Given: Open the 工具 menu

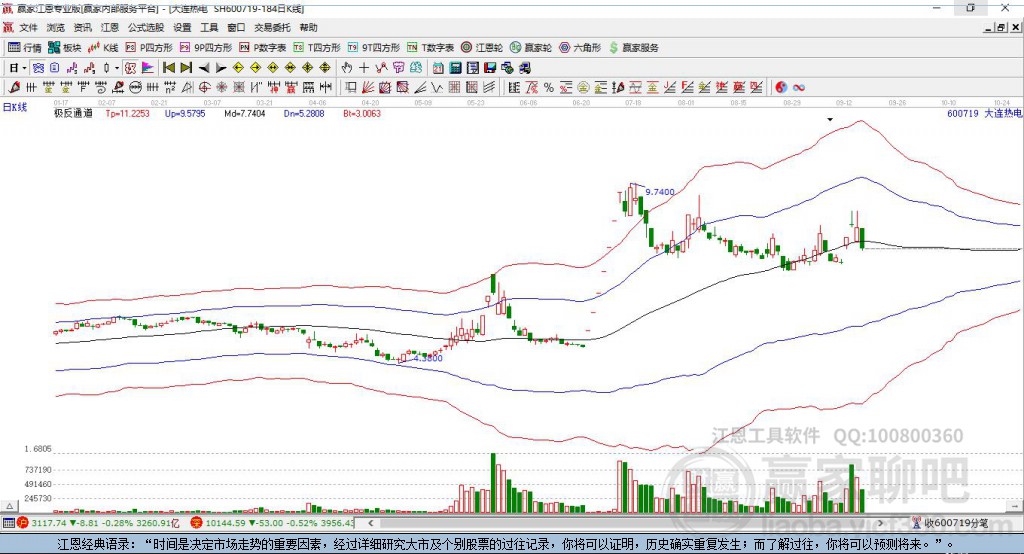Looking at the screenshot, I should tap(209, 27).
